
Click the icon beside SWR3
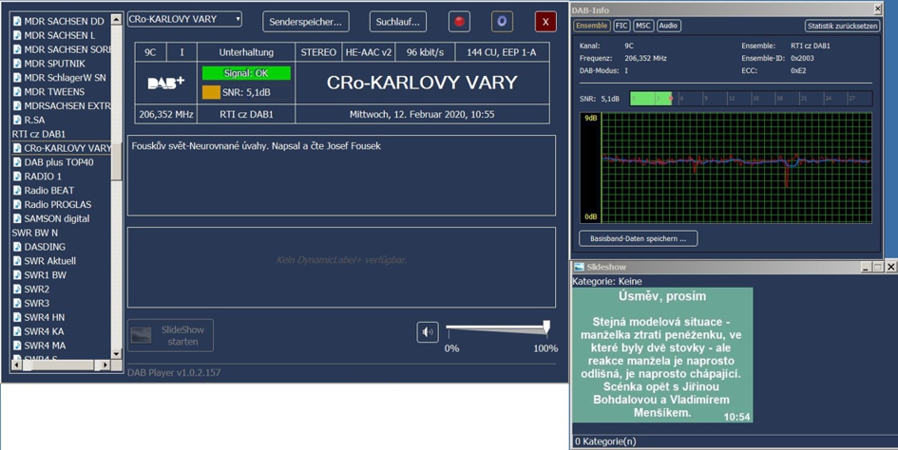pyautogui.click(x=17, y=303)
